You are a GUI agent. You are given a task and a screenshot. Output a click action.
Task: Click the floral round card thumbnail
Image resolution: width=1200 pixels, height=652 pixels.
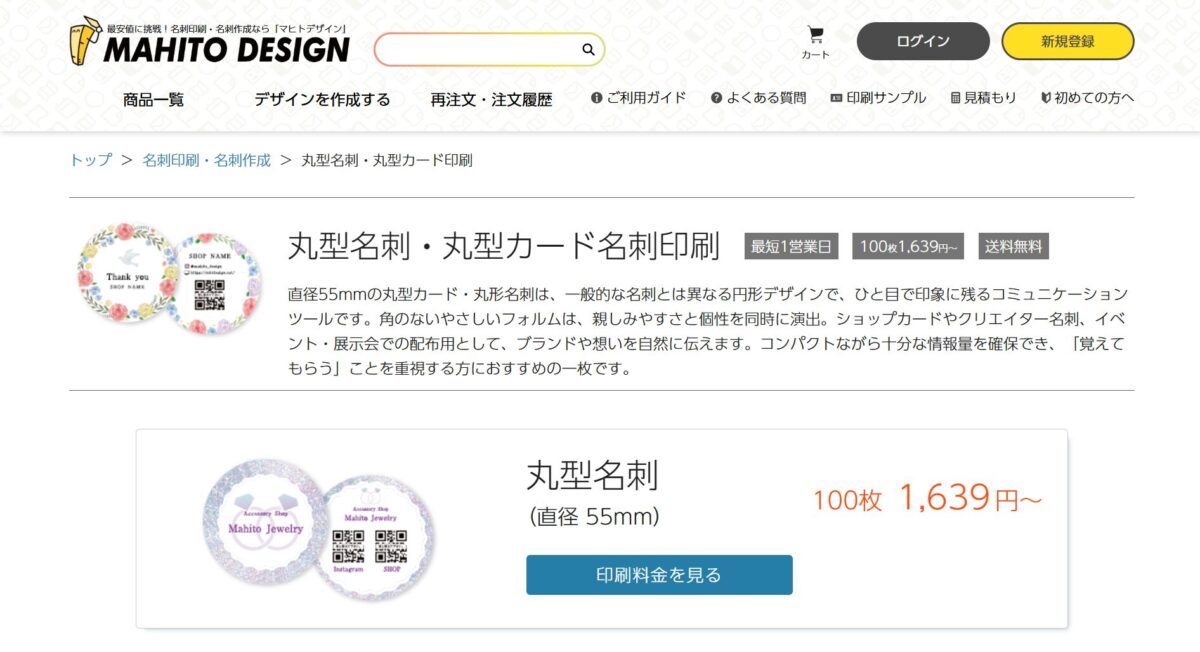point(169,278)
